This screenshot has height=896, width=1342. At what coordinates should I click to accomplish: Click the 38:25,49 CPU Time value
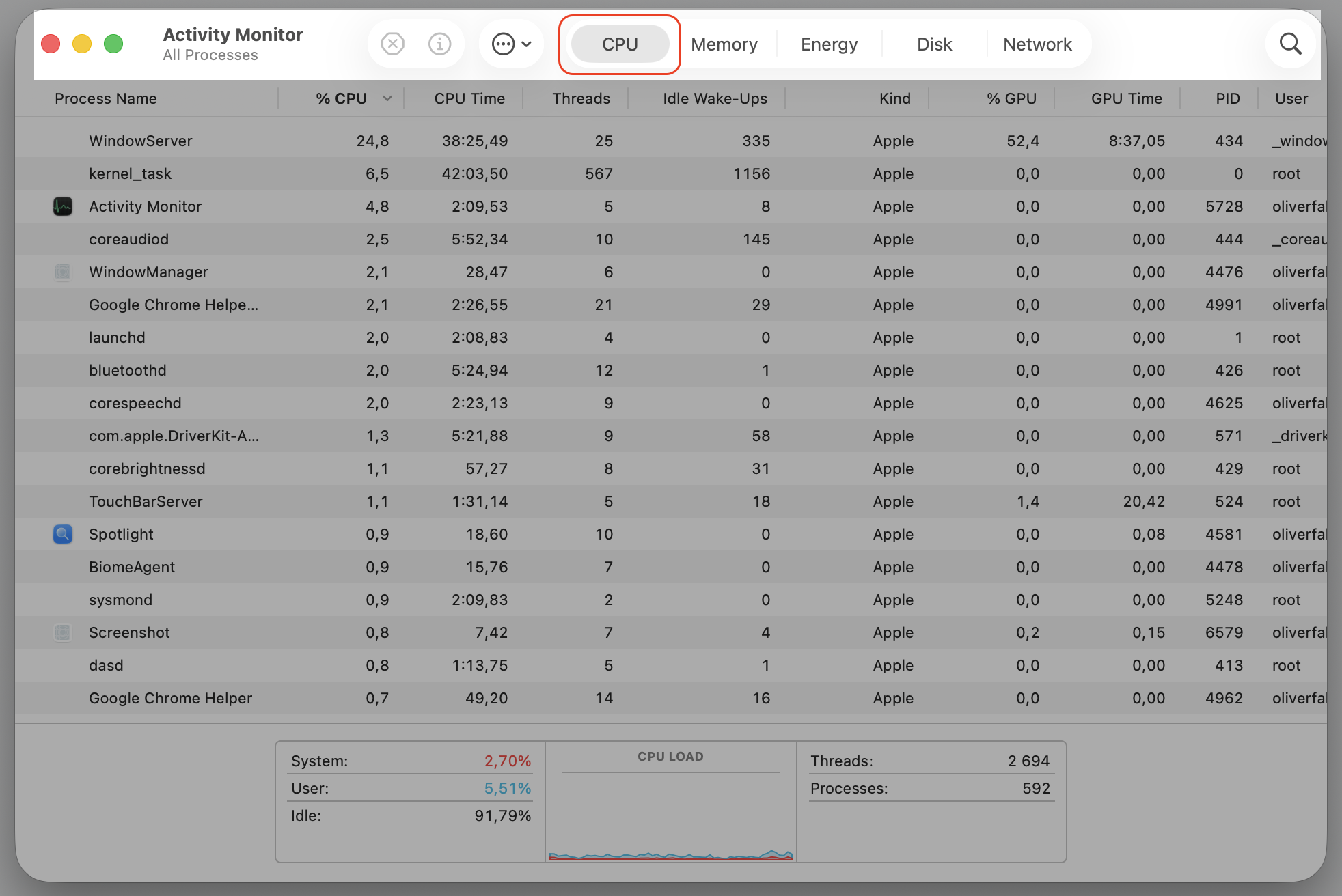pyautogui.click(x=475, y=141)
